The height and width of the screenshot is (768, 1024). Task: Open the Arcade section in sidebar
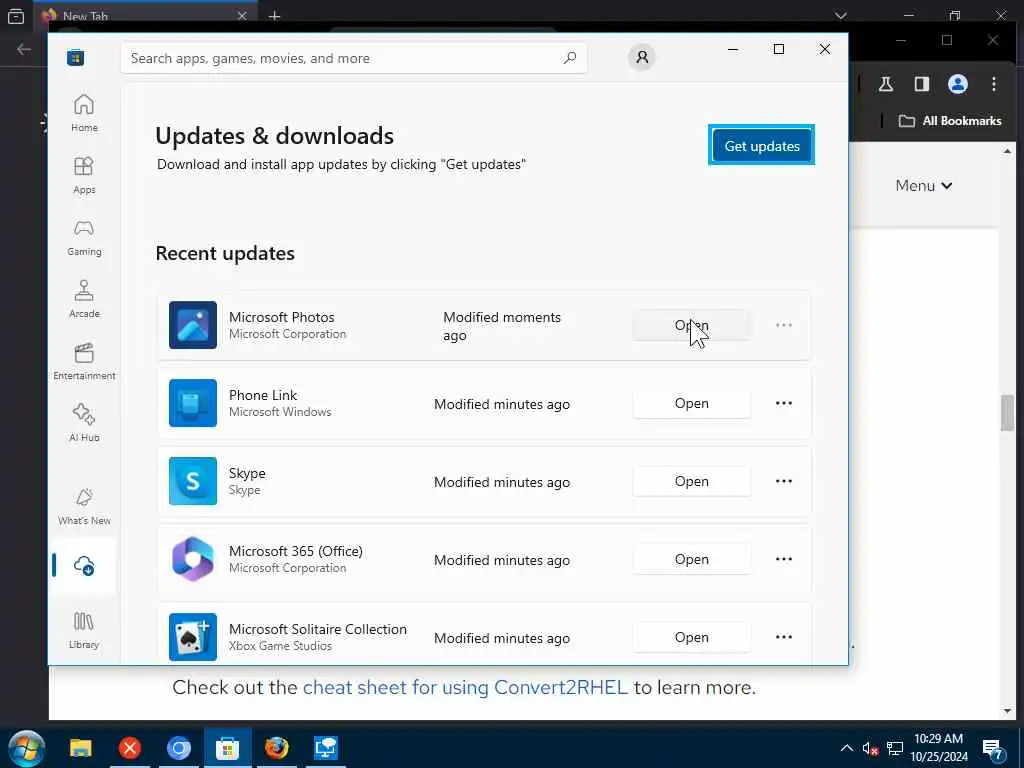(84, 299)
